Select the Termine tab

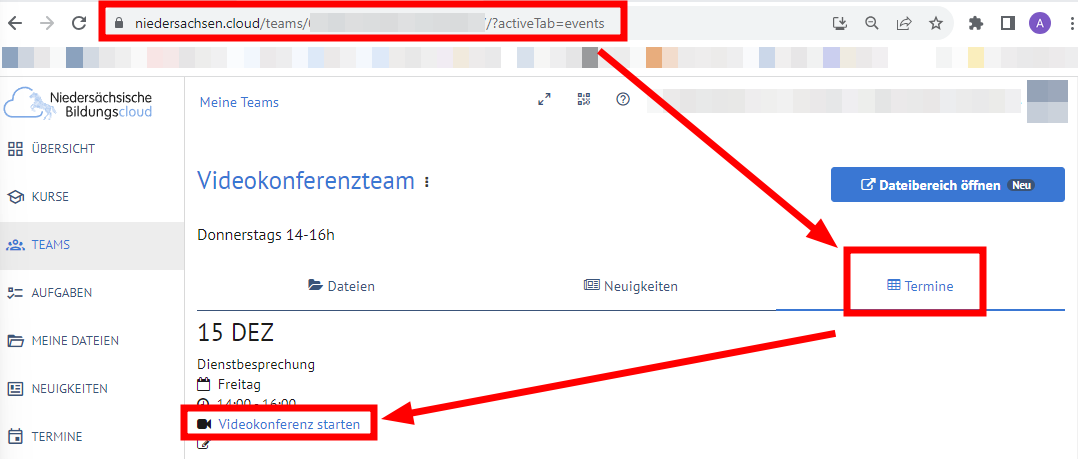920,286
